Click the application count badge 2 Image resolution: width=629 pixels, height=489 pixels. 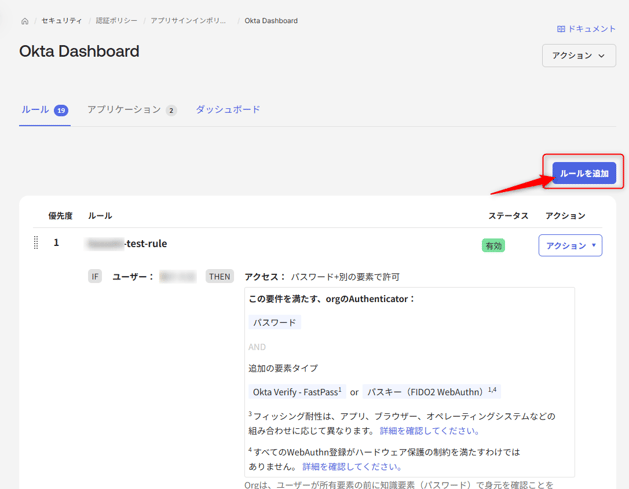[171, 110]
